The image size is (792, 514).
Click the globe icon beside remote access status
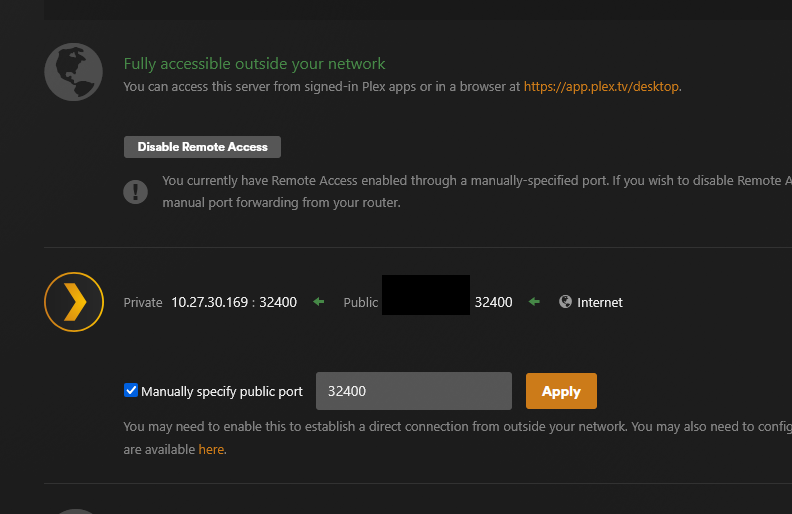[74, 72]
